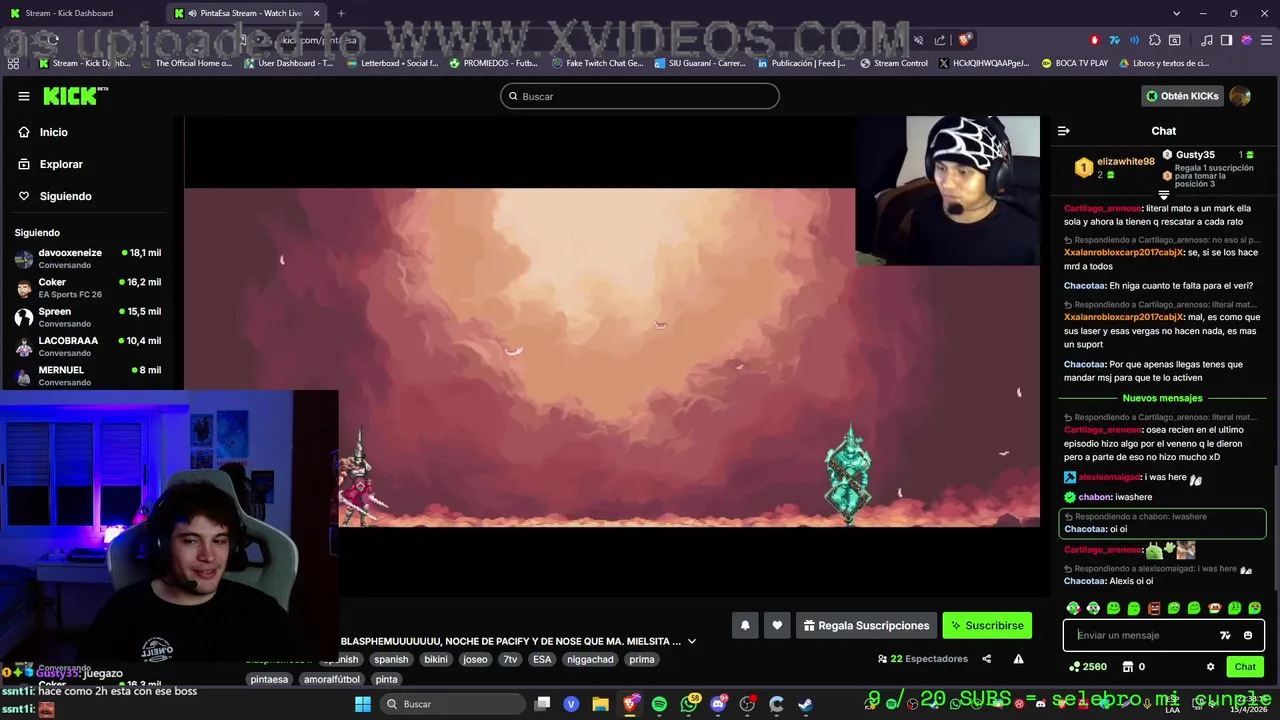This screenshot has height=720, width=1280.
Task: Click the green Suscribirse button
Action: (987, 625)
